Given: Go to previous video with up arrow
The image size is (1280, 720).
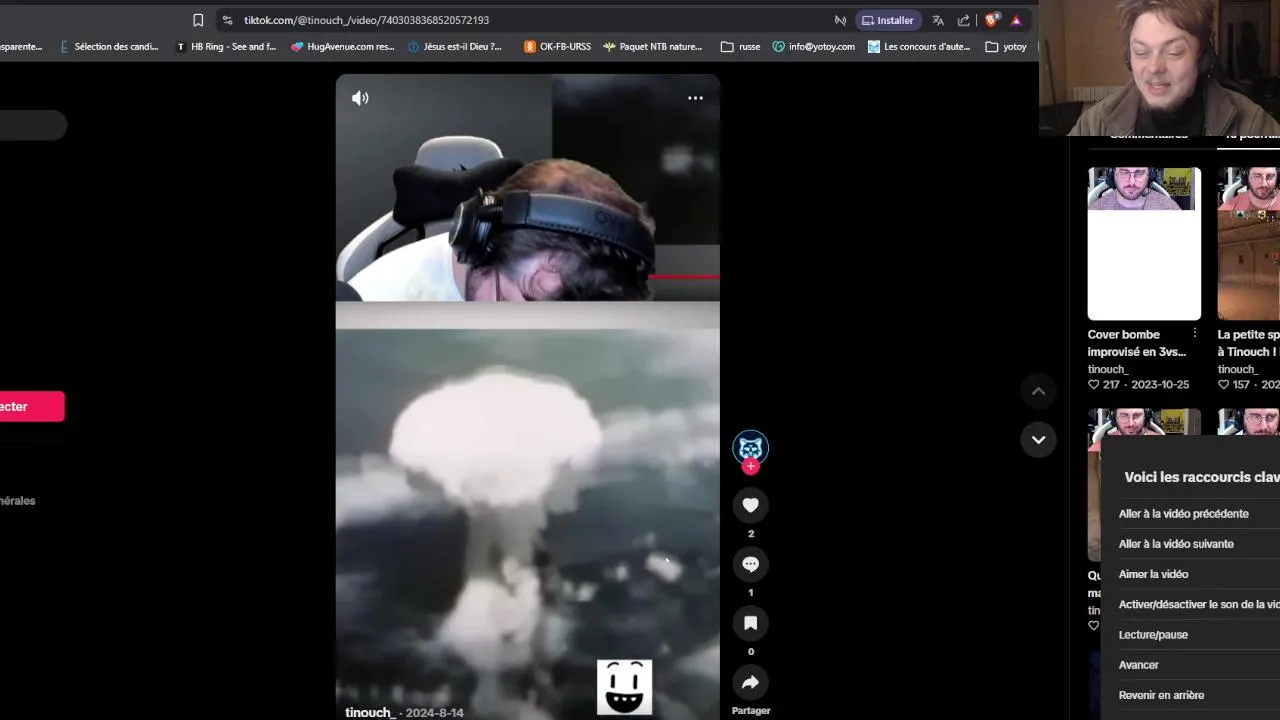Looking at the screenshot, I should tap(1038, 391).
